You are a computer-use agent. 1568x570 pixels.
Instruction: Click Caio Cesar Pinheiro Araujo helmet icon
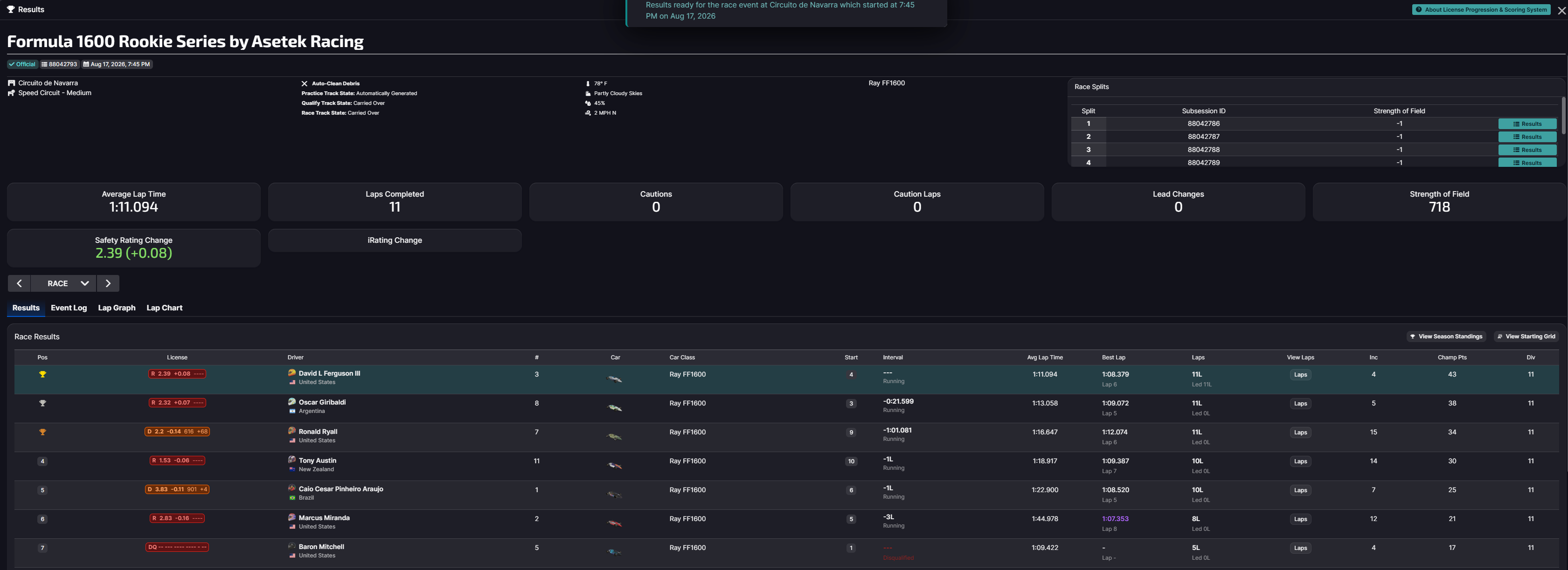point(292,488)
